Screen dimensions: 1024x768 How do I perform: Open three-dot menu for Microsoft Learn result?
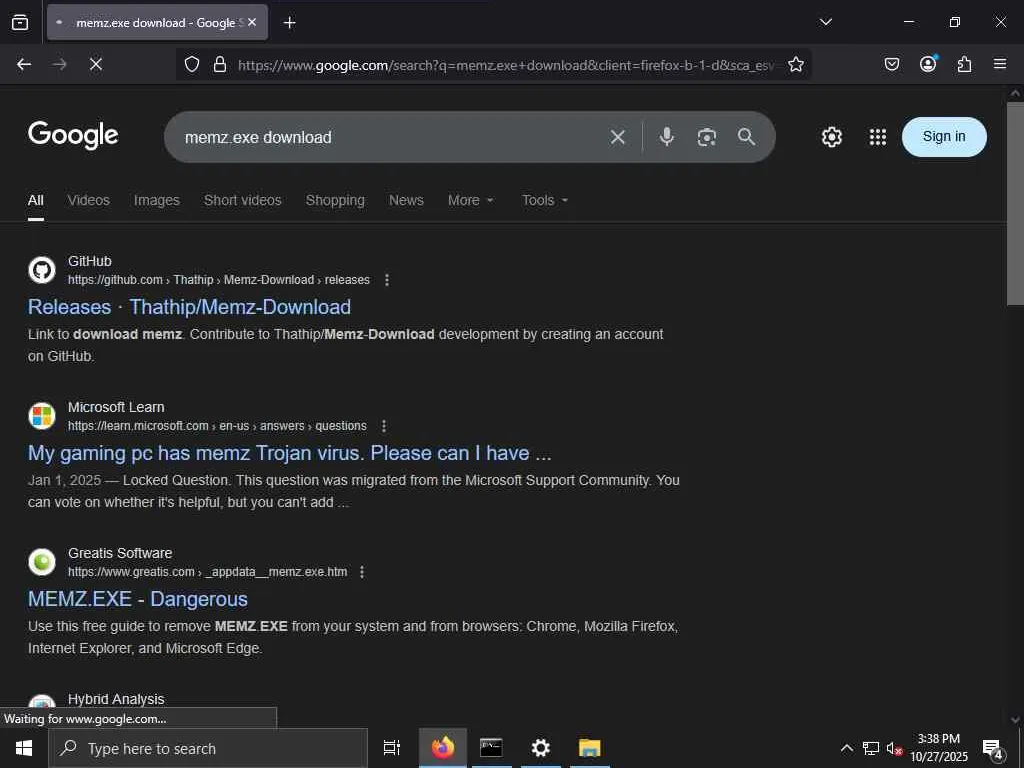point(384,426)
